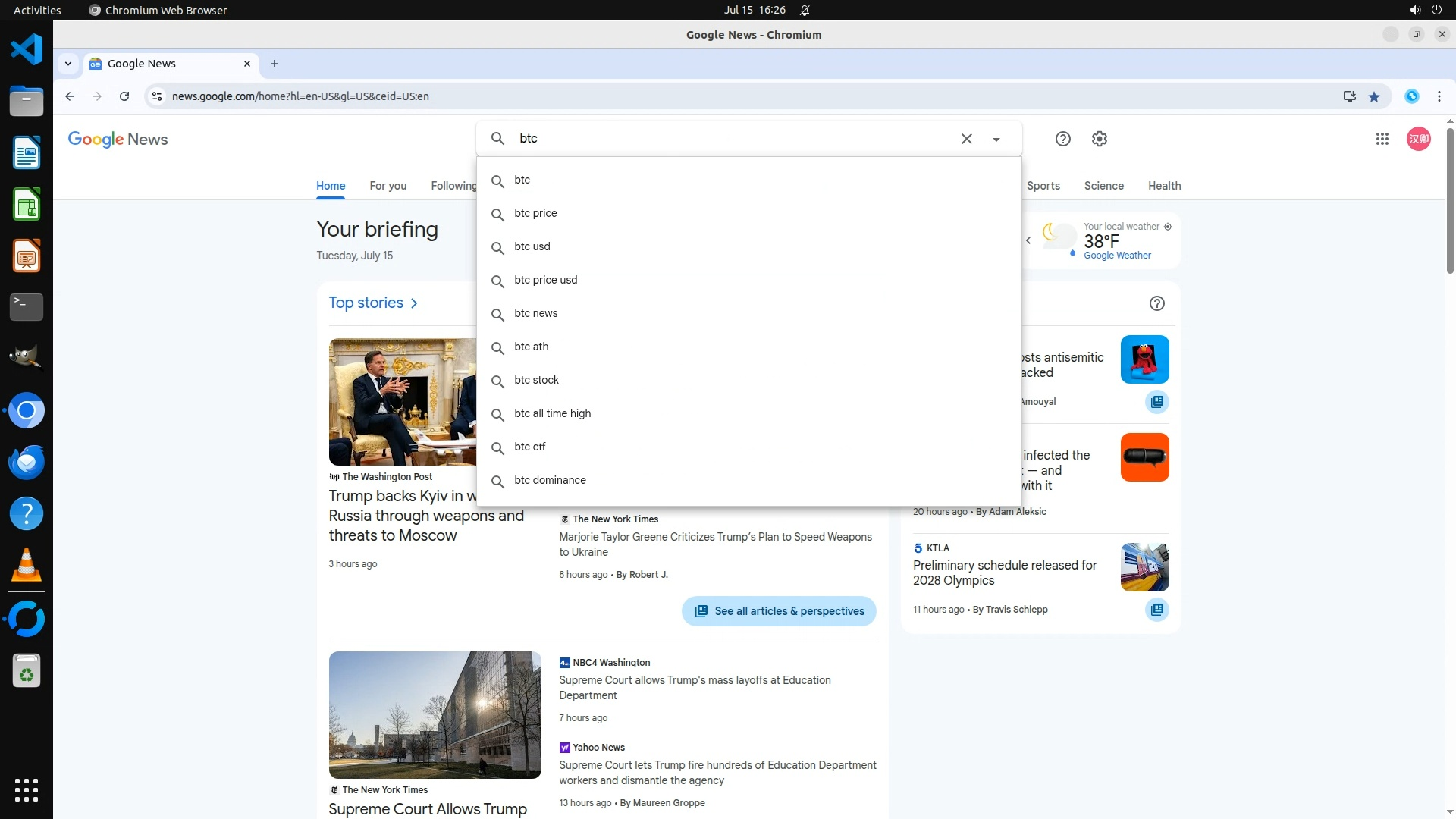Open full coverage icon for Olympics story
The height and width of the screenshot is (819, 1456).
(1156, 610)
